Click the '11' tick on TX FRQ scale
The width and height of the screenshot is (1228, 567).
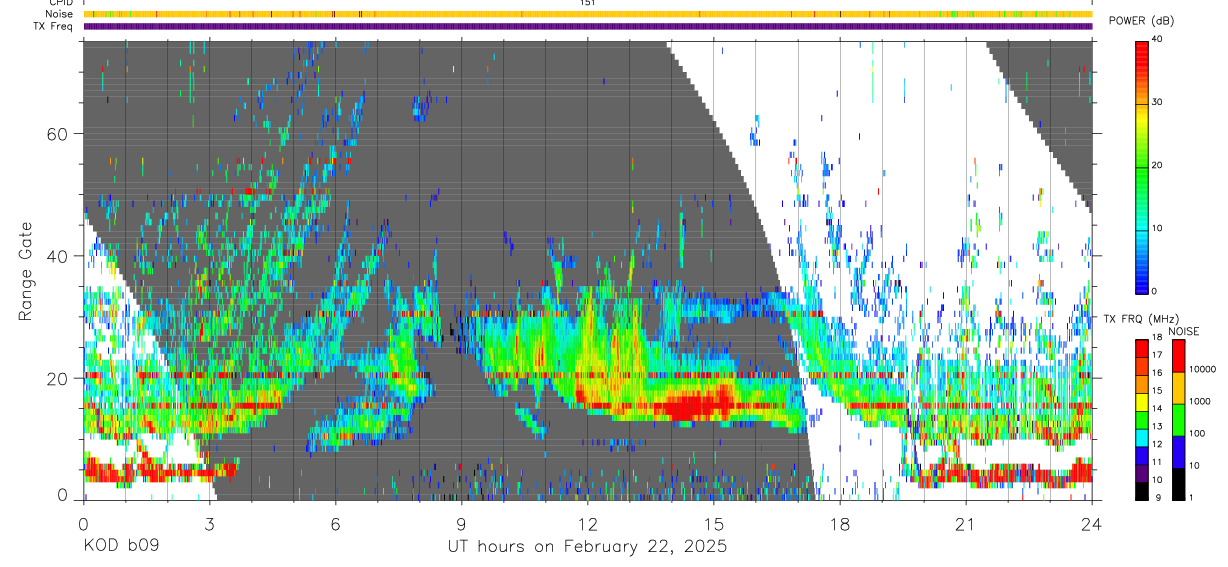[1159, 462]
